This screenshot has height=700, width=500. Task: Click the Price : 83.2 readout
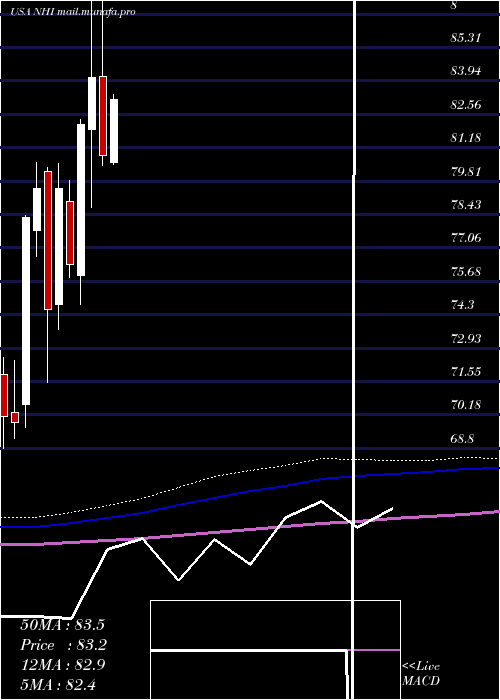pos(64,645)
